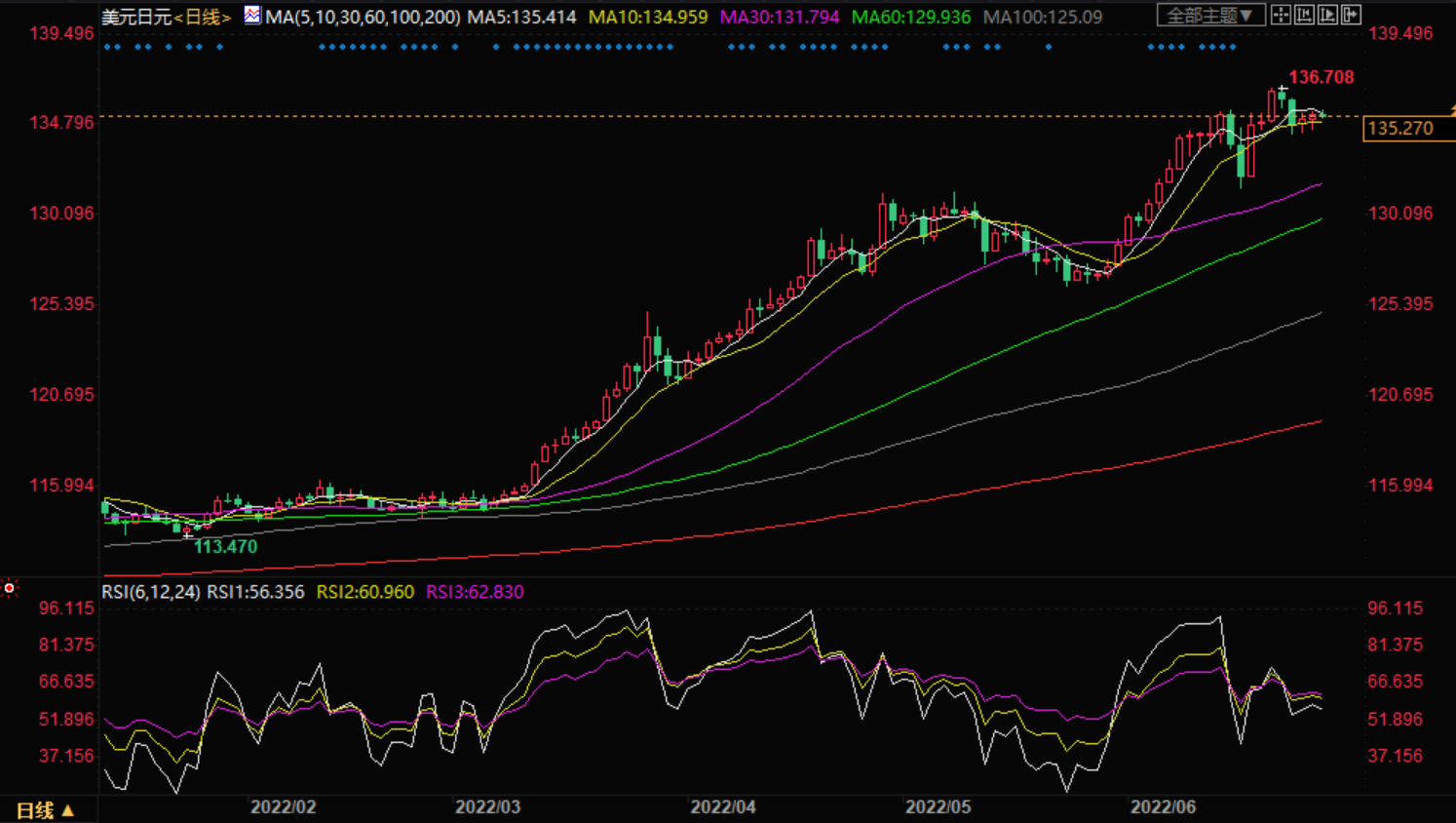Click the 135.270 current price tag
The image size is (1456, 823).
coord(1408,128)
